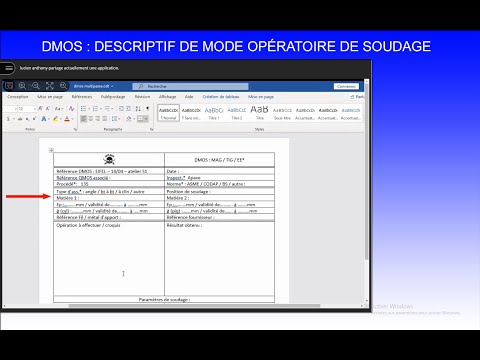The width and height of the screenshot is (480, 360).
Task: Open the Publipostage ribbon tab
Action: [113, 97]
